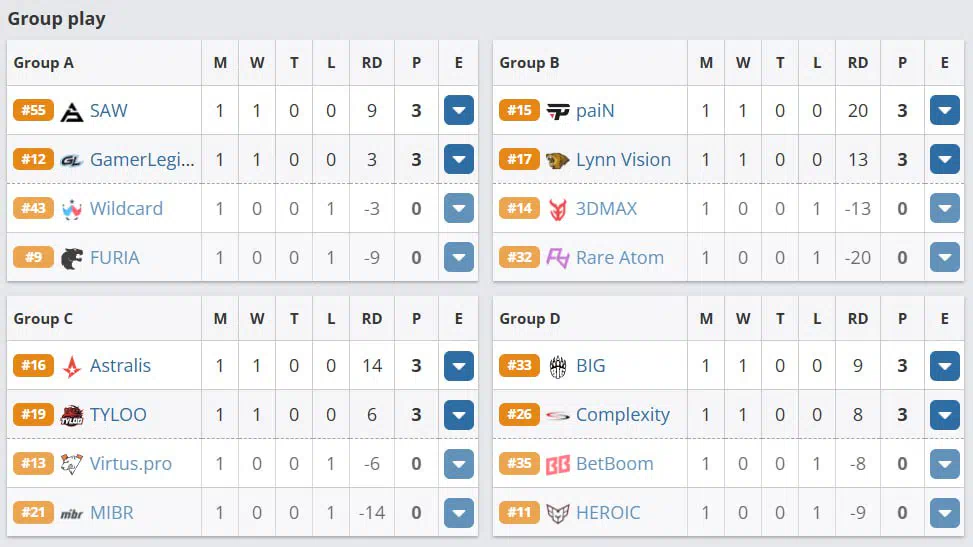Click the SAW team logo icon
Screen dimensions: 973x547
(x=71, y=111)
